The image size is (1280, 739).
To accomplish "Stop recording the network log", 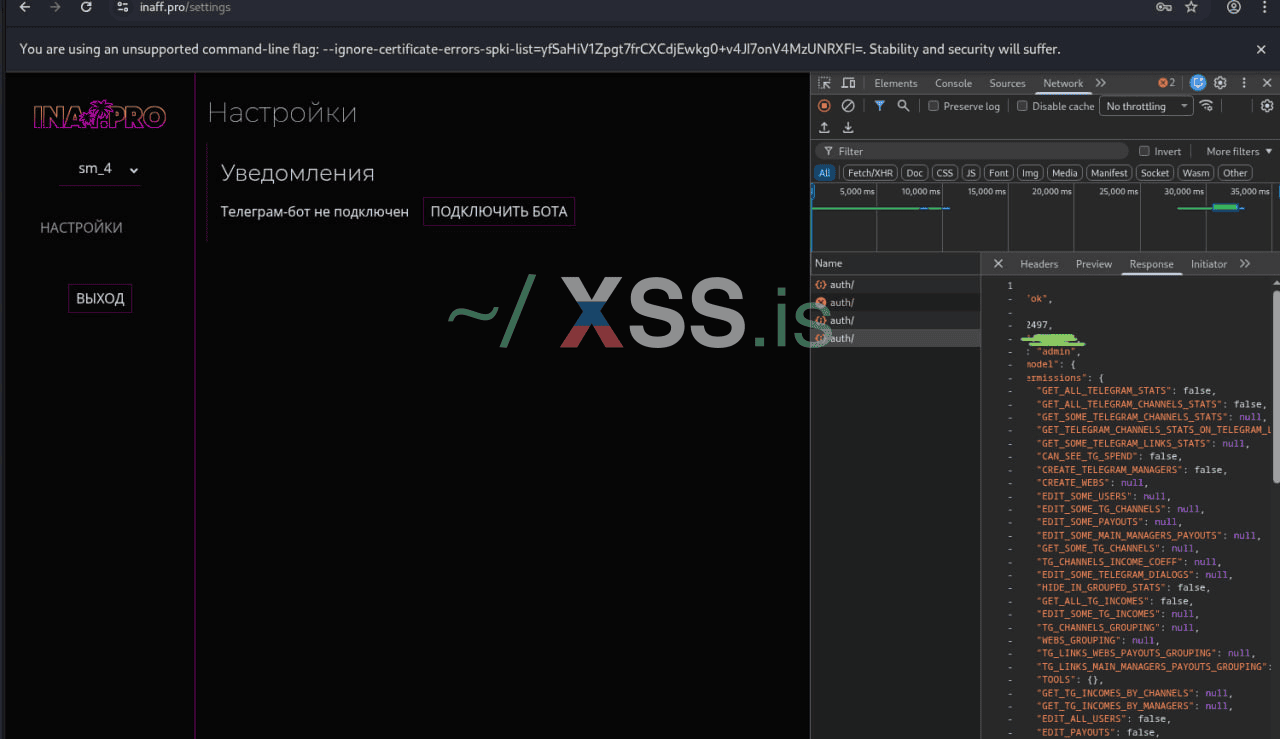I will click(824, 106).
